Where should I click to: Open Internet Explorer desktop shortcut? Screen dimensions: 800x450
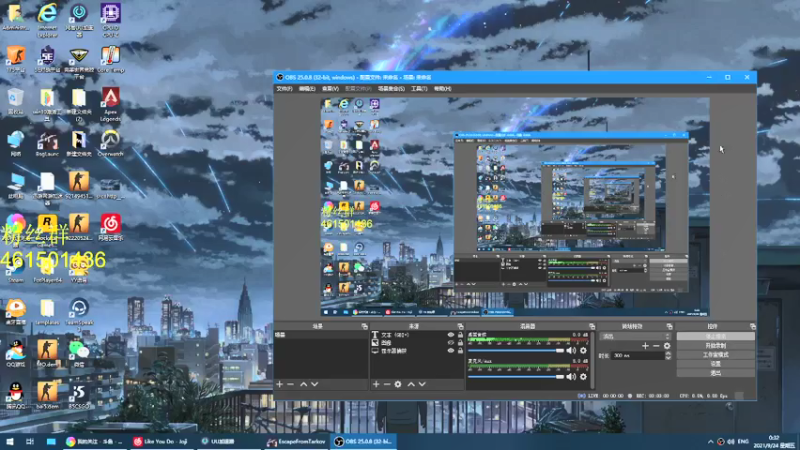coord(47,20)
